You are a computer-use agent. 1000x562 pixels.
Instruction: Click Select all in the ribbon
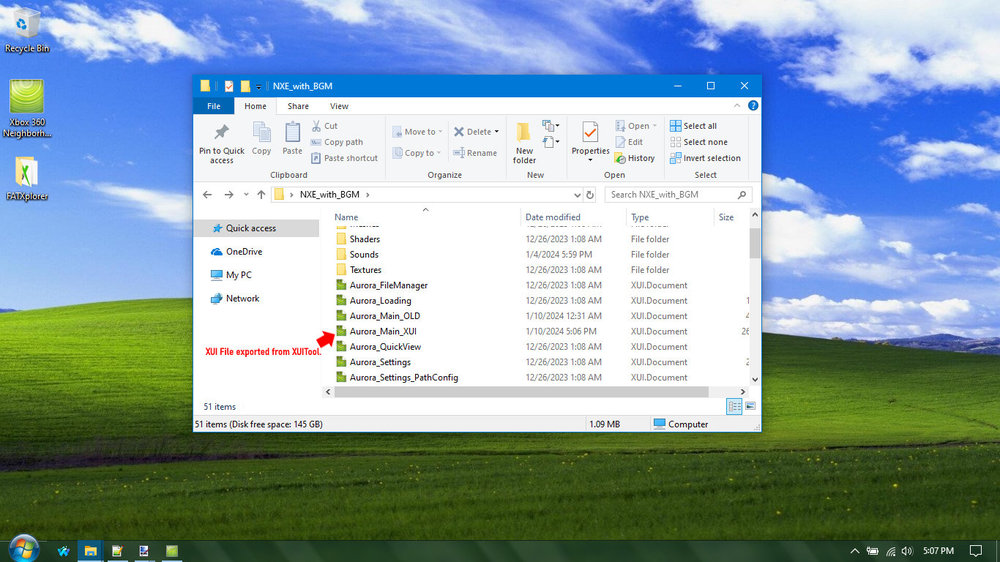(x=693, y=126)
